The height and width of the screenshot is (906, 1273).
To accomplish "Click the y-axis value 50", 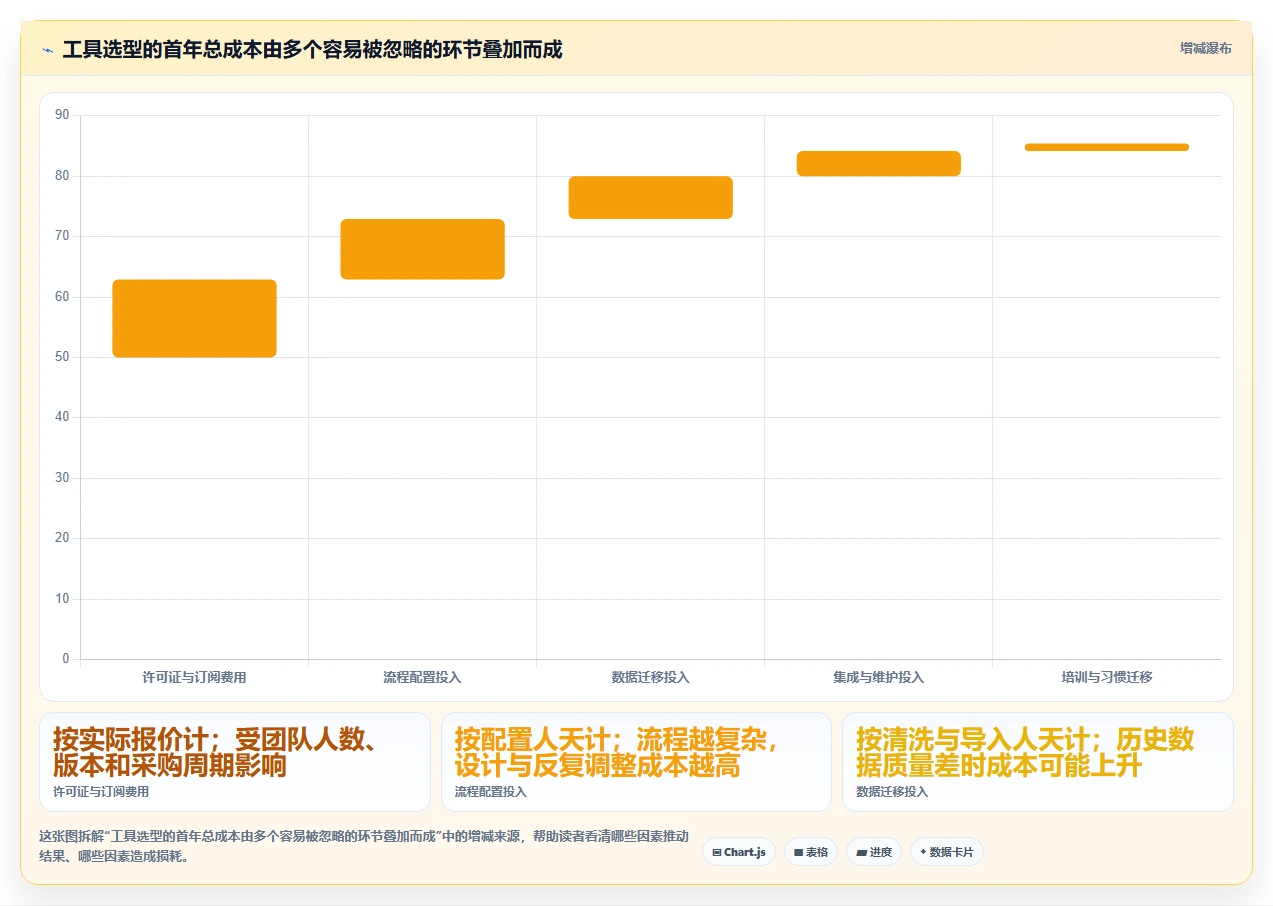I will tap(62, 357).
